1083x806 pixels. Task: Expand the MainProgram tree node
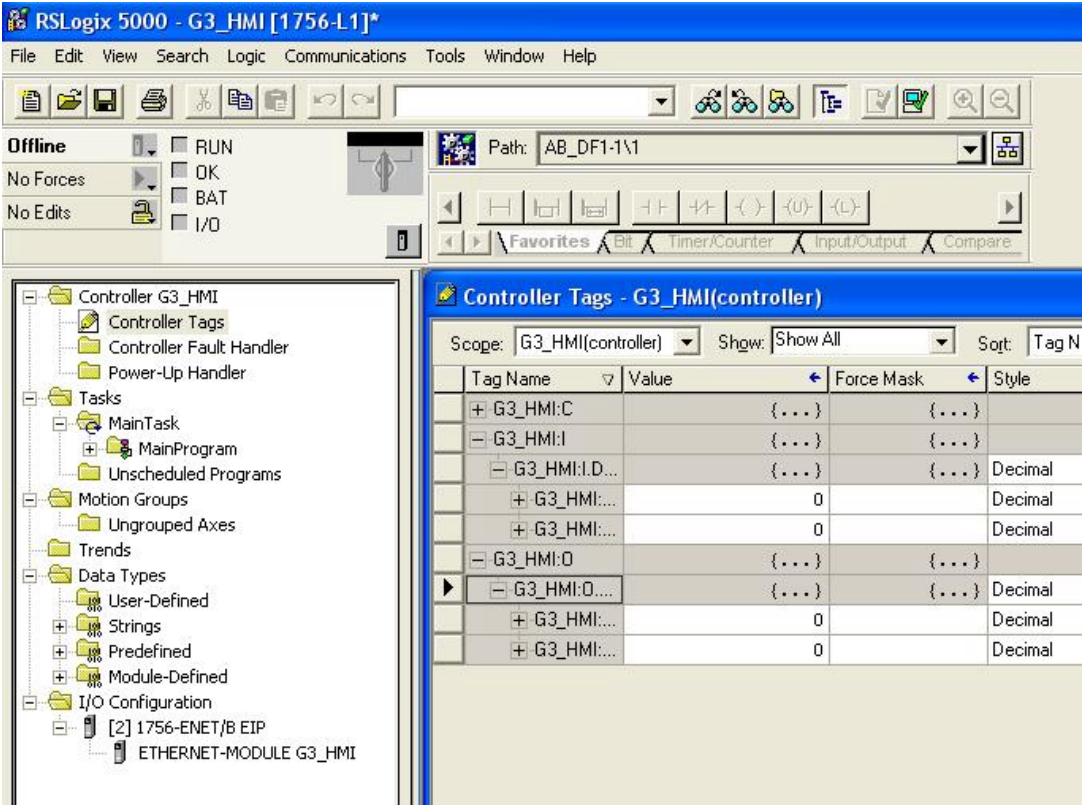coord(90,449)
